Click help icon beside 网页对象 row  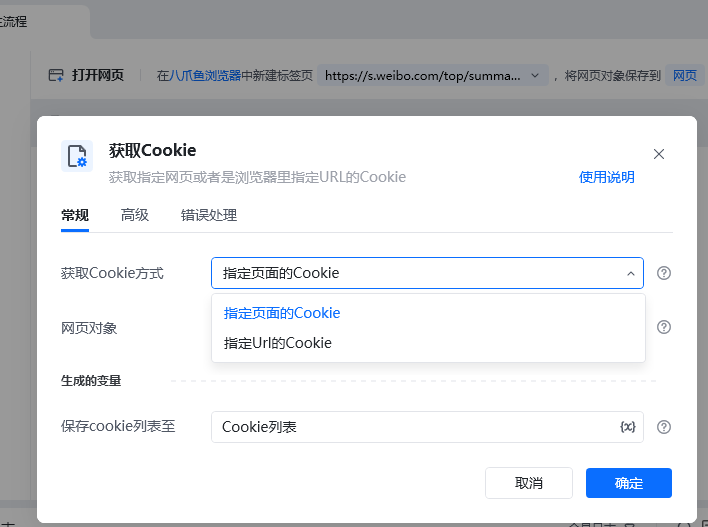click(664, 327)
